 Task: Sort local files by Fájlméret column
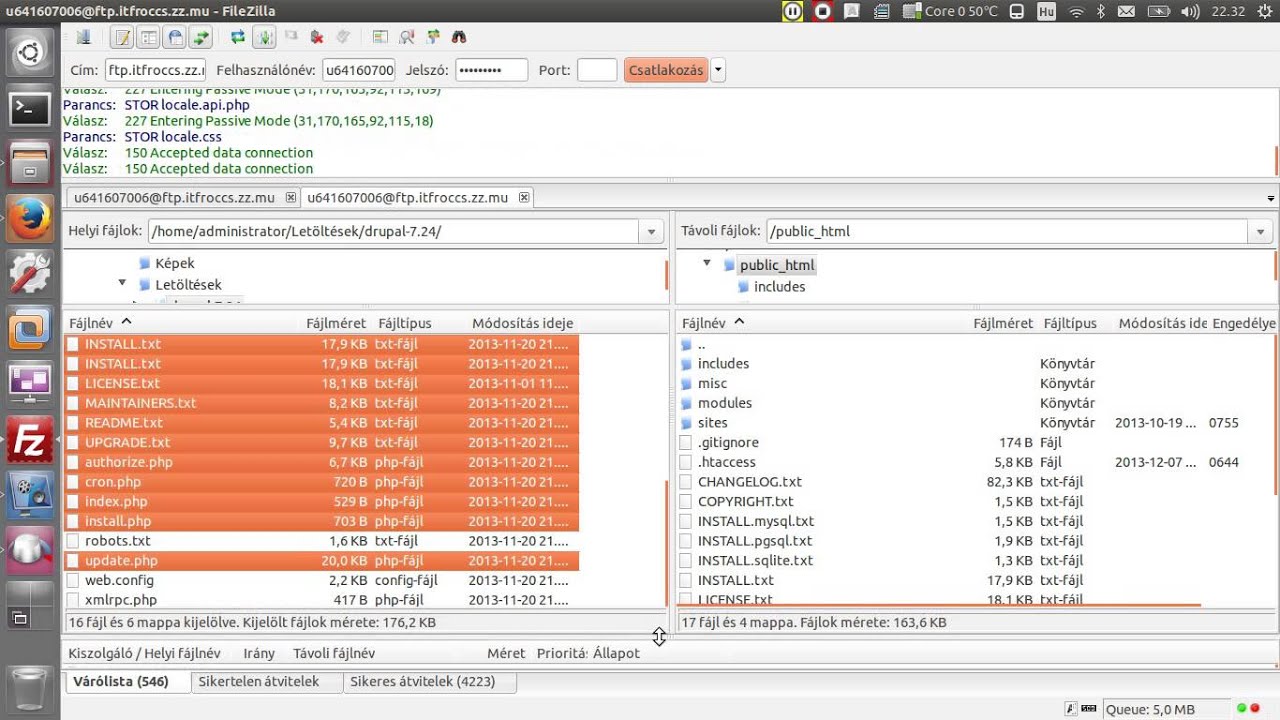point(336,323)
